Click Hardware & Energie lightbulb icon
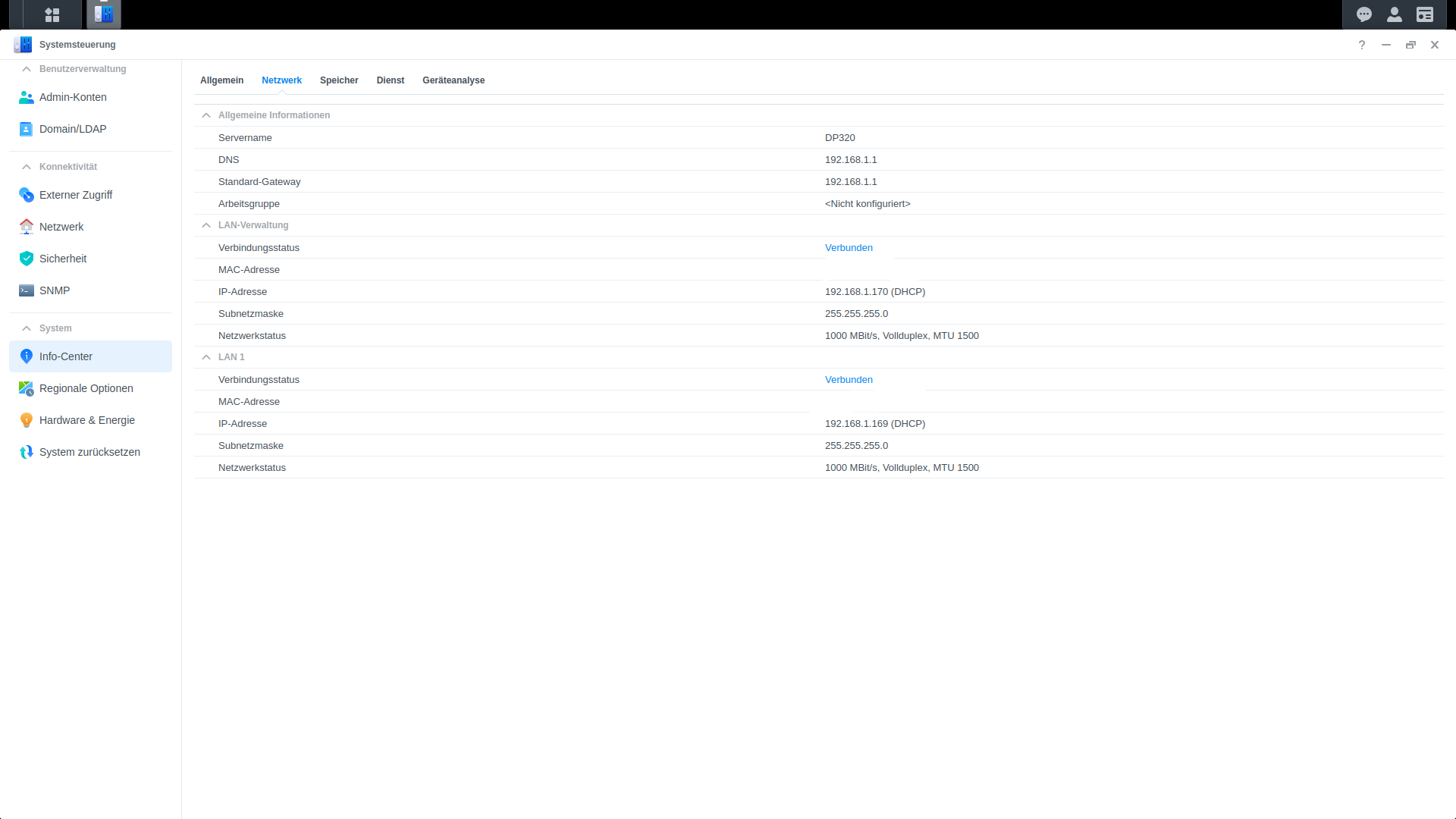Image resolution: width=1456 pixels, height=819 pixels. point(26,420)
